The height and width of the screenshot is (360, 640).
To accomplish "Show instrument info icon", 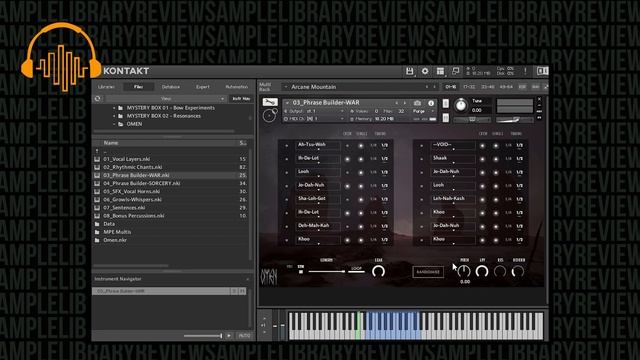I will click(431, 103).
